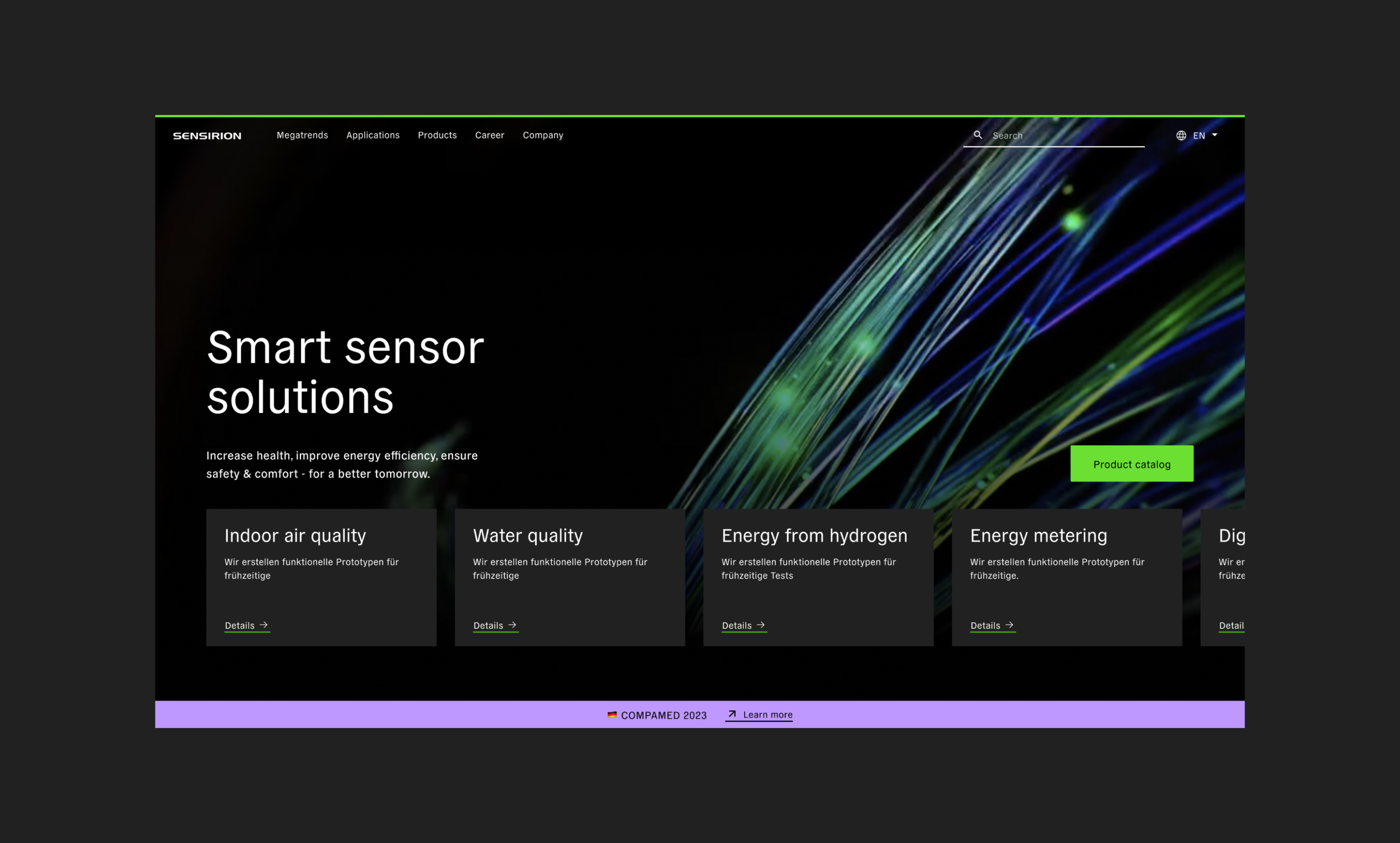Click the German flag icon in banner
This screenshot has height=843, width=1400.
click(x=612, y=715)
